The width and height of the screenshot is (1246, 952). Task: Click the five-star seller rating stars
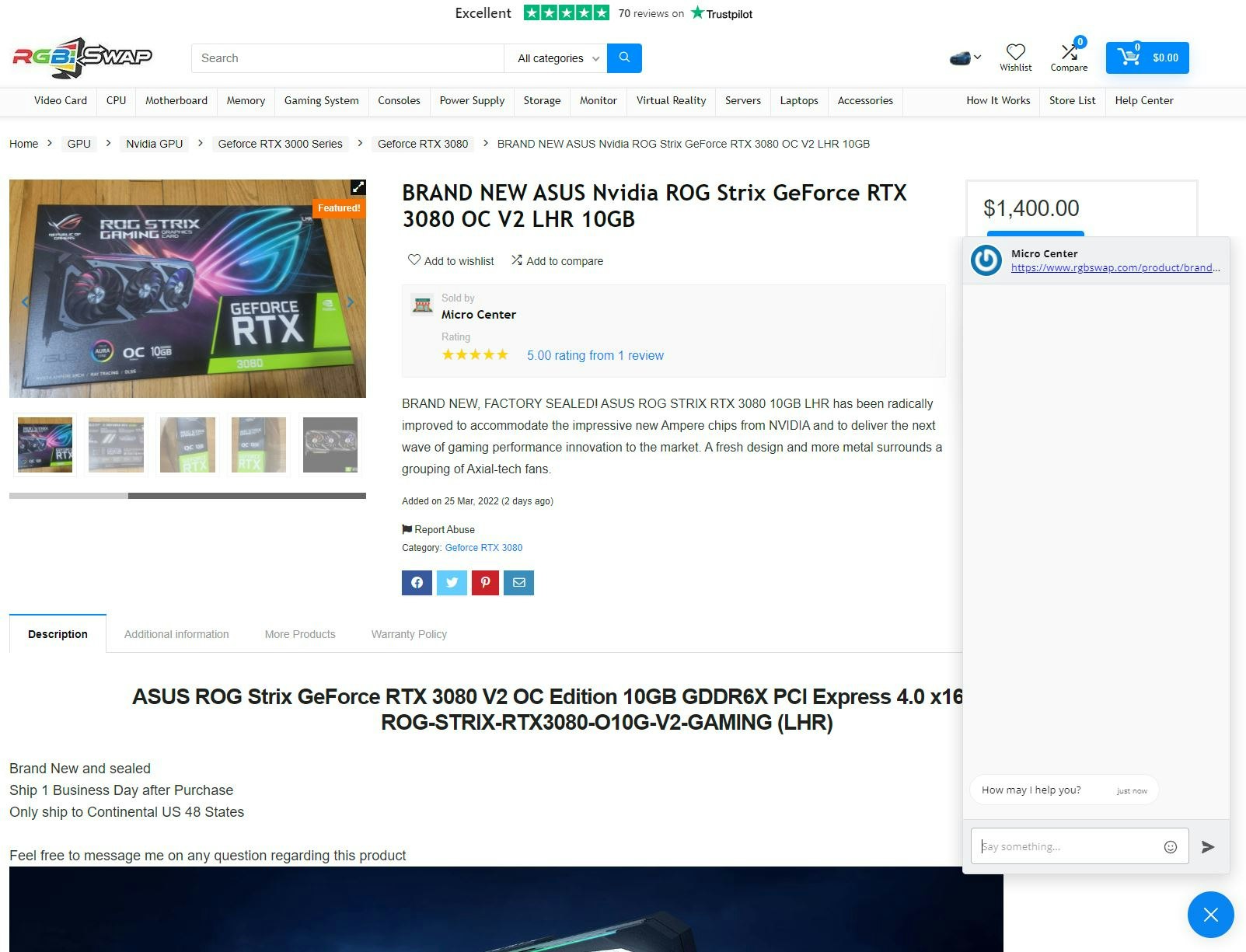475,355
